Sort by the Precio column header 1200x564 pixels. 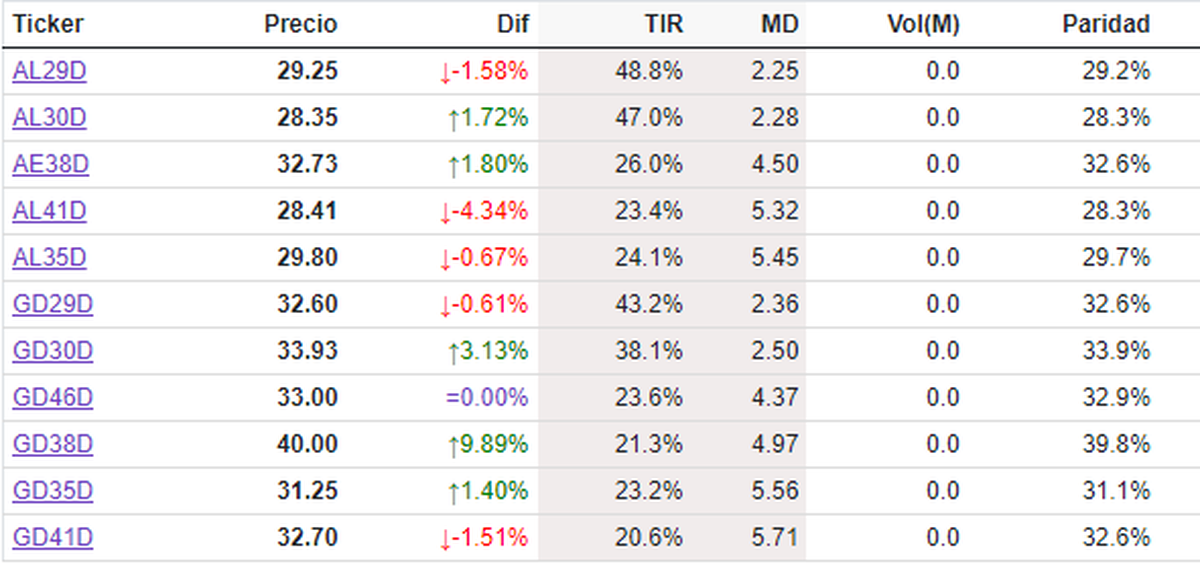[x=301, y=24]
